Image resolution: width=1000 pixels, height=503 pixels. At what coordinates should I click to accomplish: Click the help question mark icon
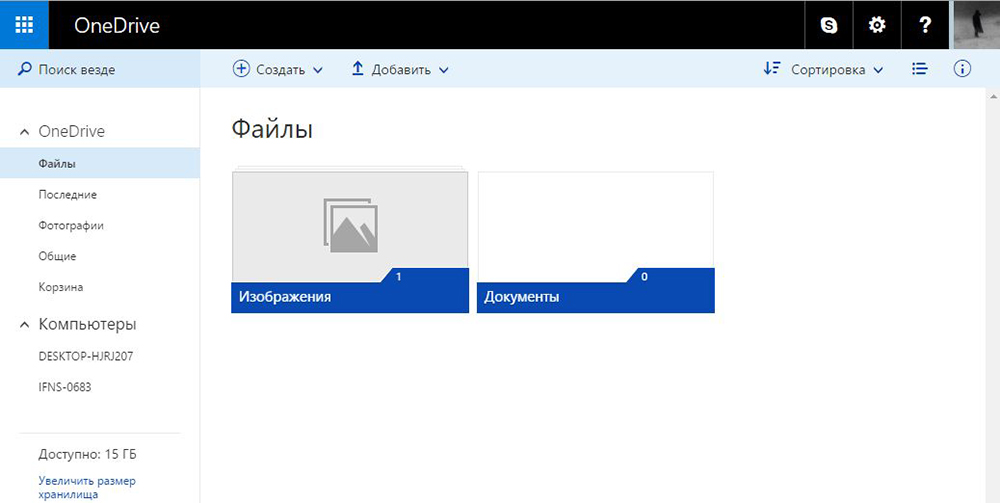tap(925, 26)
